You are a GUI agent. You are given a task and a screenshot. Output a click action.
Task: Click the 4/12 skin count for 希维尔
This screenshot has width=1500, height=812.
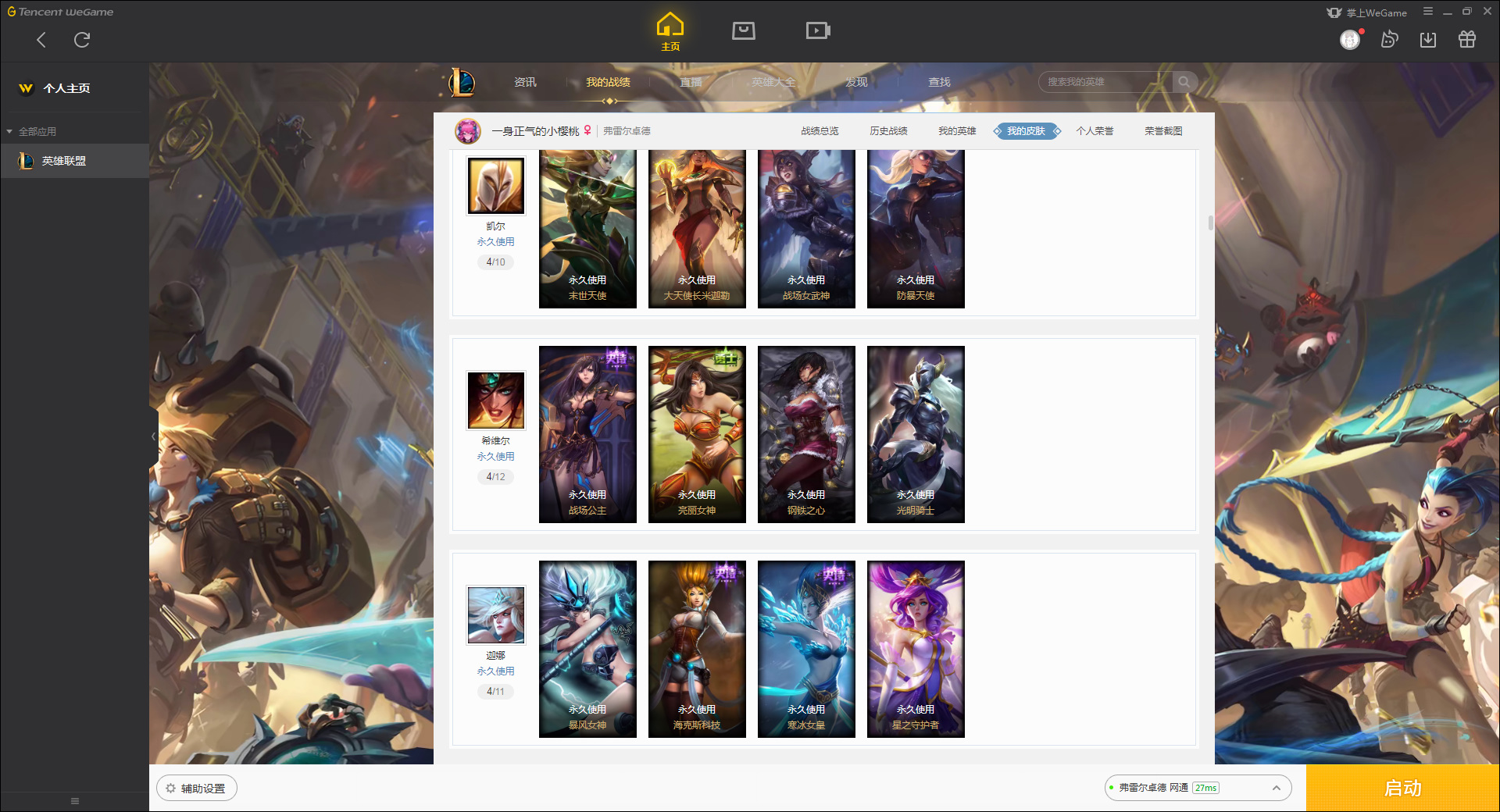point(495,477)
